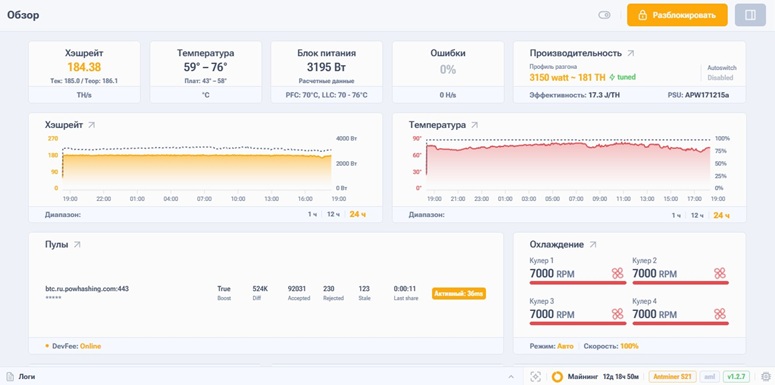Click profile 3150 watt ~ 181 TH
This screenshot has height=385, width=775.
567,77
